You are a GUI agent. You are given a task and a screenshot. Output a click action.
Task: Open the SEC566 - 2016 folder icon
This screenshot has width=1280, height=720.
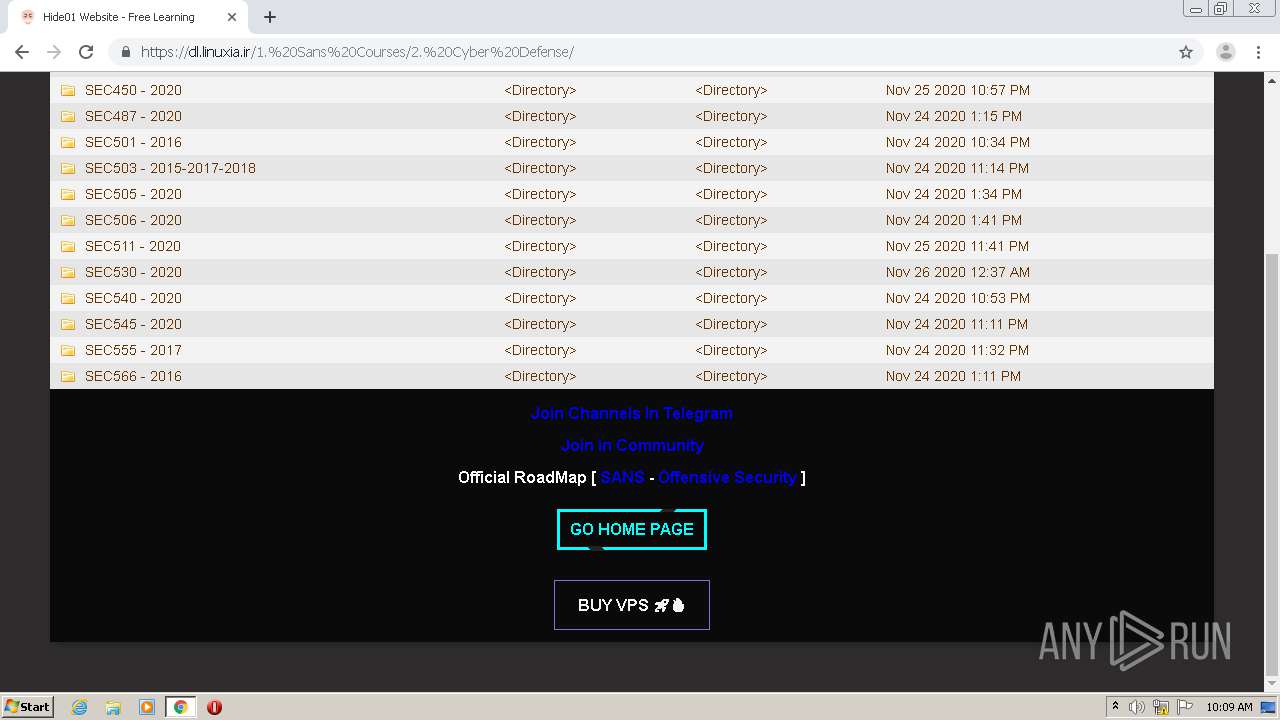[x=68, y=376]
